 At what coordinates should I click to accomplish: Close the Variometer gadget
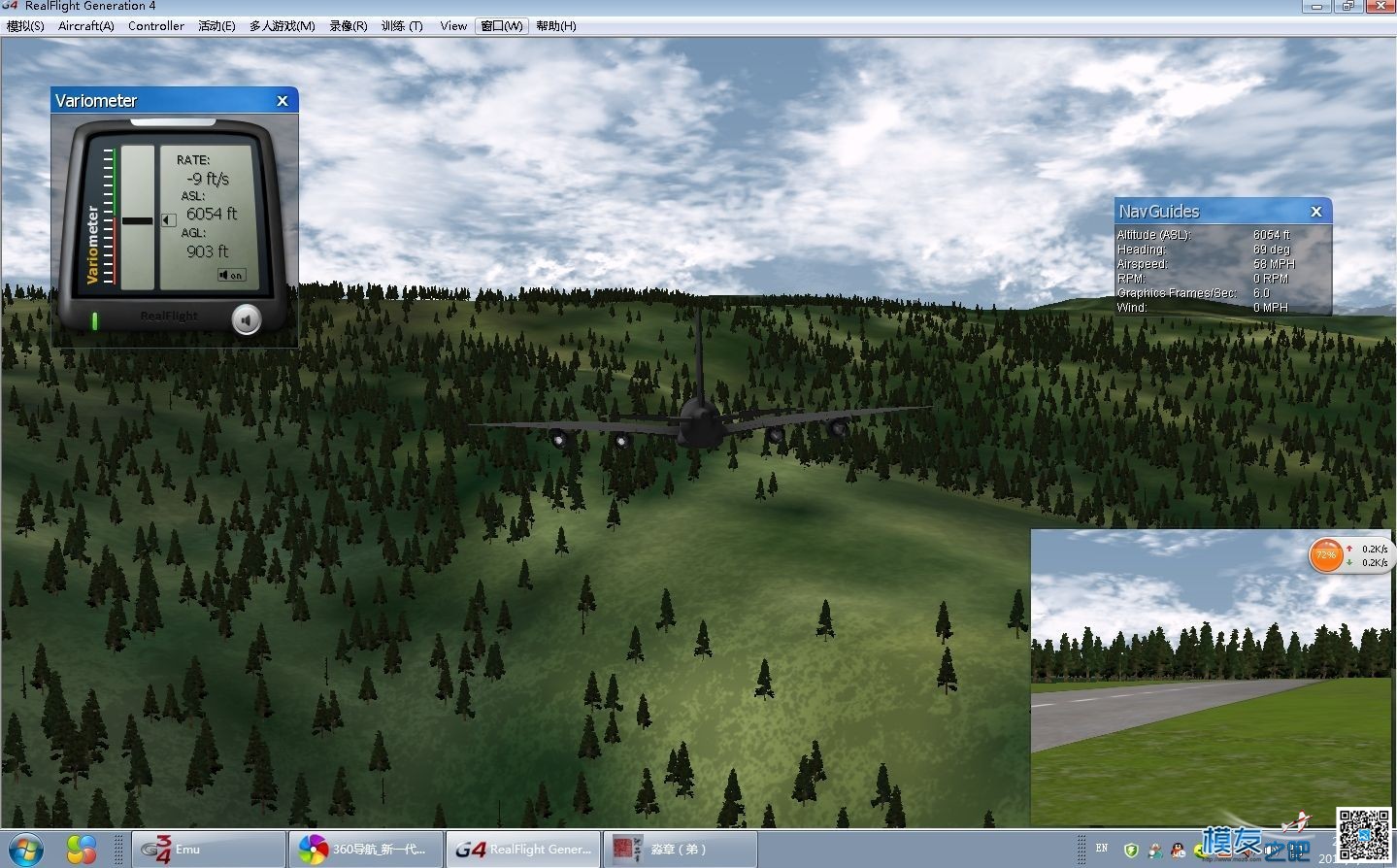[x=283, y=101]
